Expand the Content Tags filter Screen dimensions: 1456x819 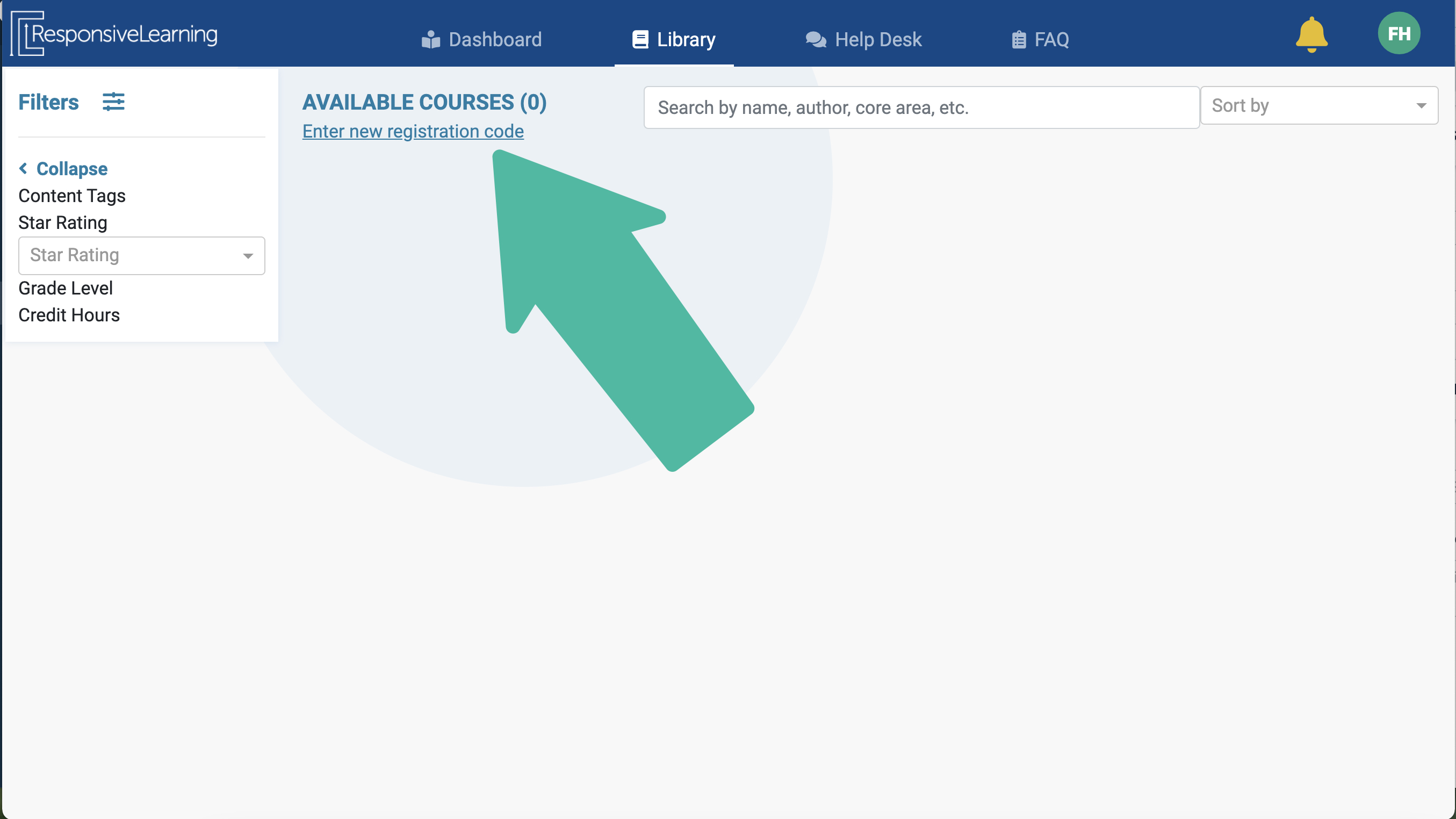click(x=72, y=196)
